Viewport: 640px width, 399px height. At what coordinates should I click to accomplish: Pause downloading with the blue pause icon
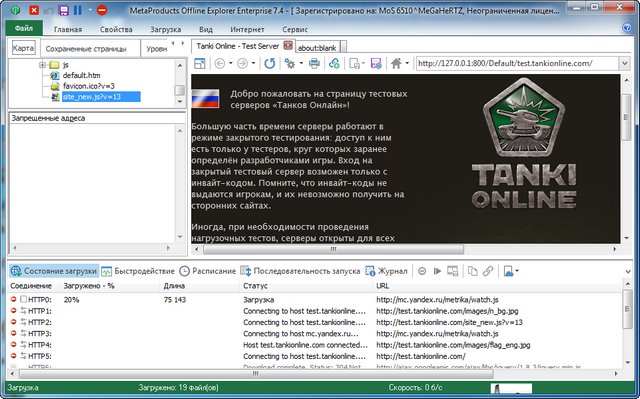[78, 10]
